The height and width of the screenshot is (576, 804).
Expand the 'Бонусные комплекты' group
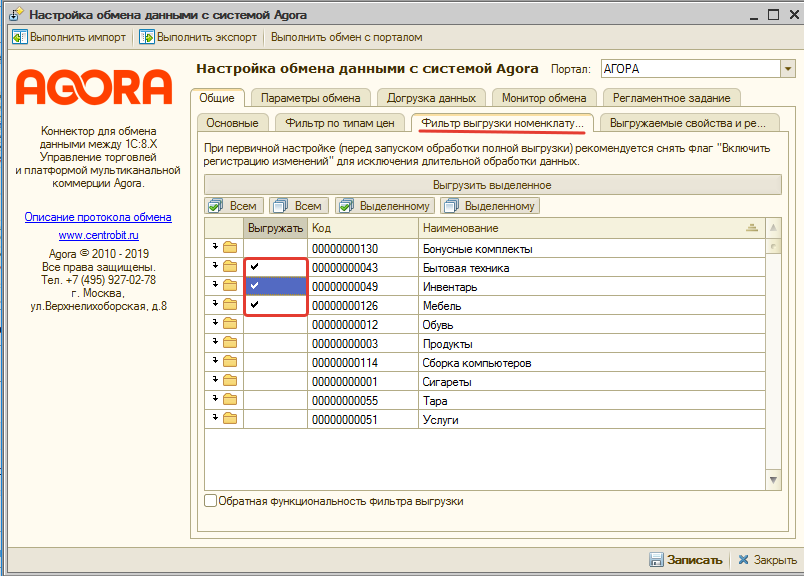[x=213, y=247]
